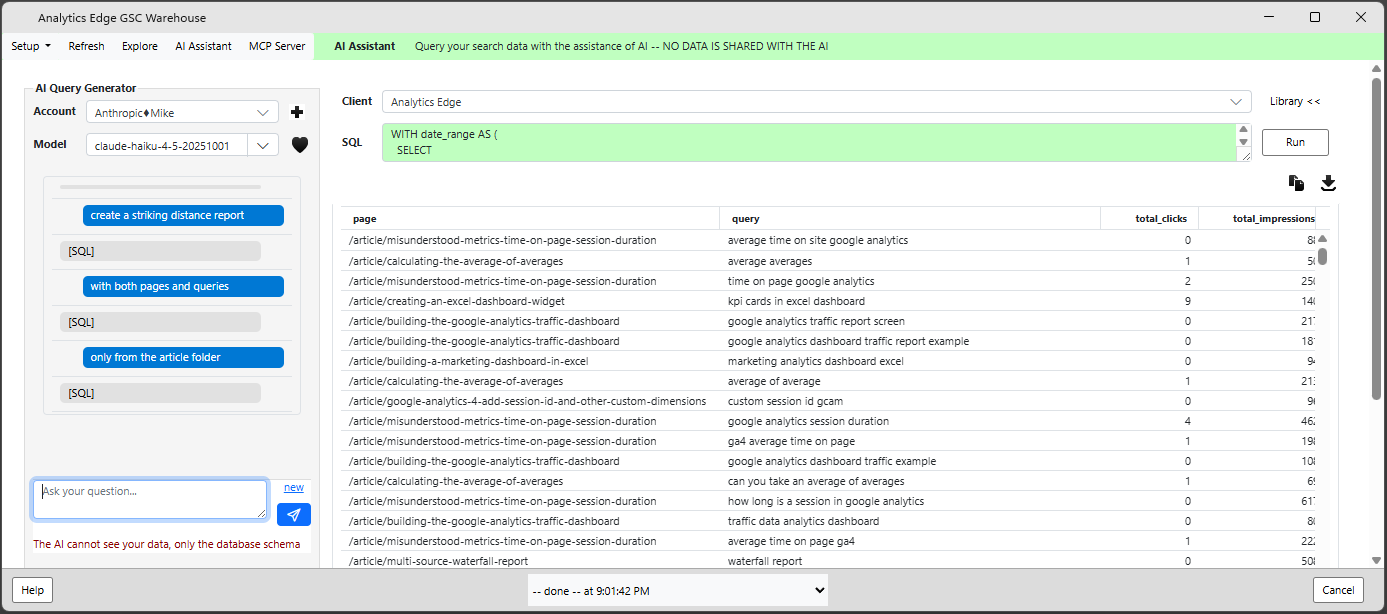
Task: Sort by the query column header
Action: click(x=910, y=218)
